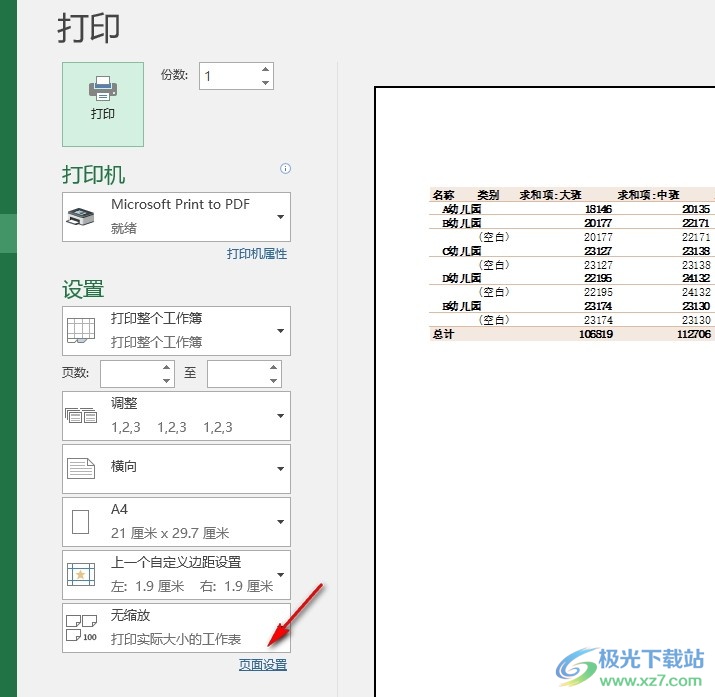Expand the 打印整个工作簿 dropdown arrow
The width and height of the screenshot is (715, 697).
[x=281, y=331]
